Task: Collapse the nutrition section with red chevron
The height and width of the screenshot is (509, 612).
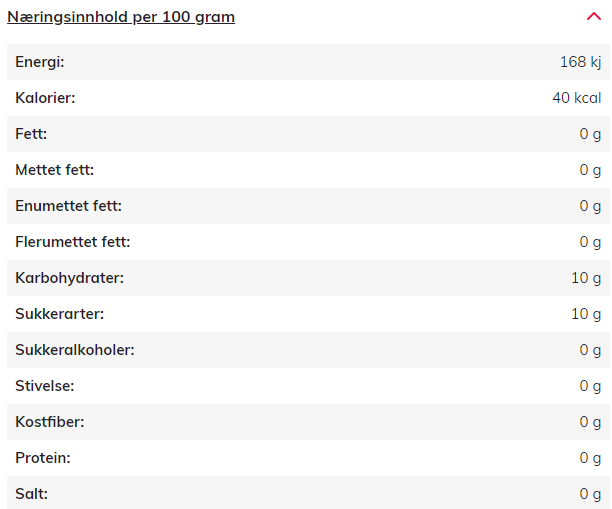Action: 594,17
